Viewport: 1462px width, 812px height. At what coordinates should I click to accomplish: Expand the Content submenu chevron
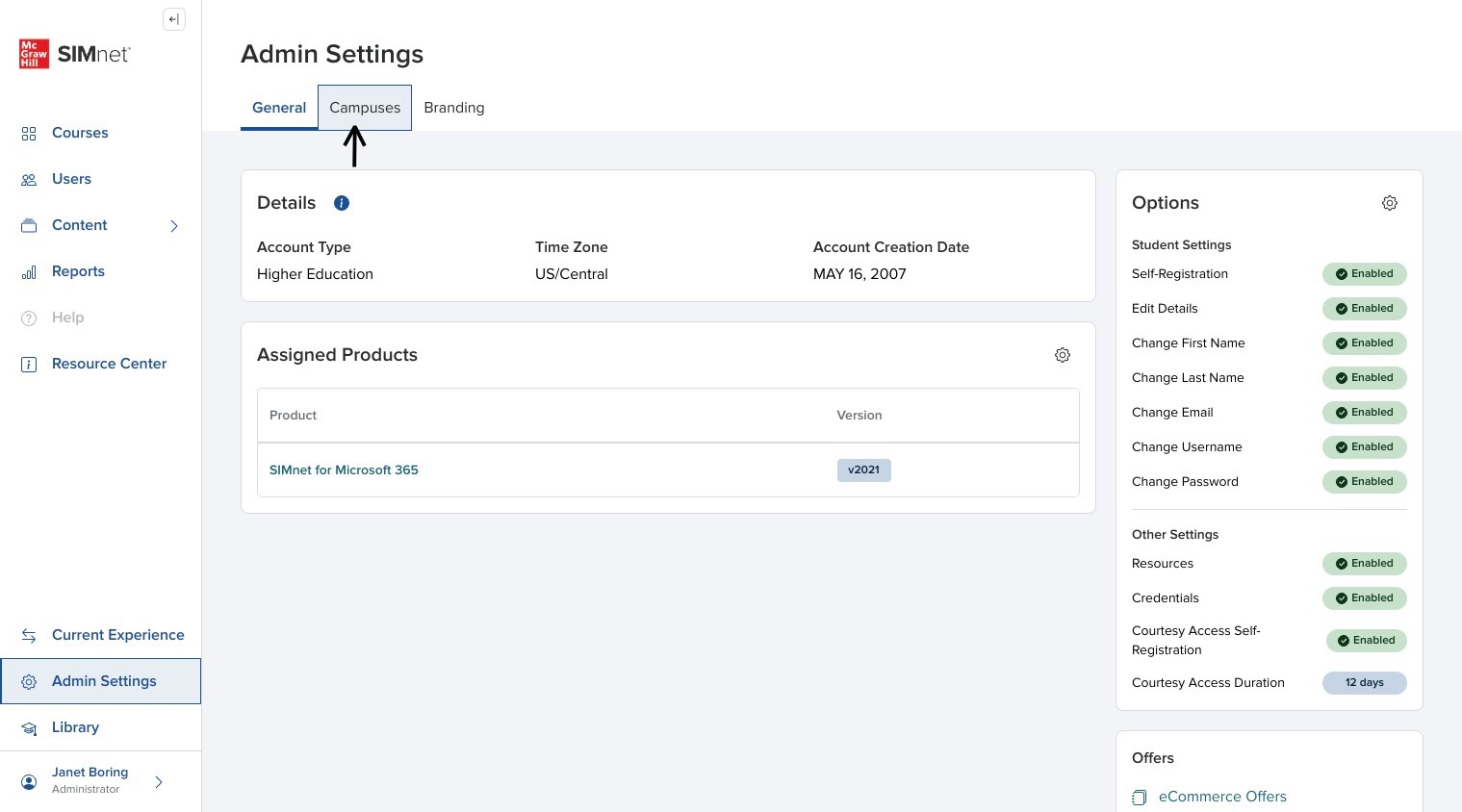coord(174,226)
